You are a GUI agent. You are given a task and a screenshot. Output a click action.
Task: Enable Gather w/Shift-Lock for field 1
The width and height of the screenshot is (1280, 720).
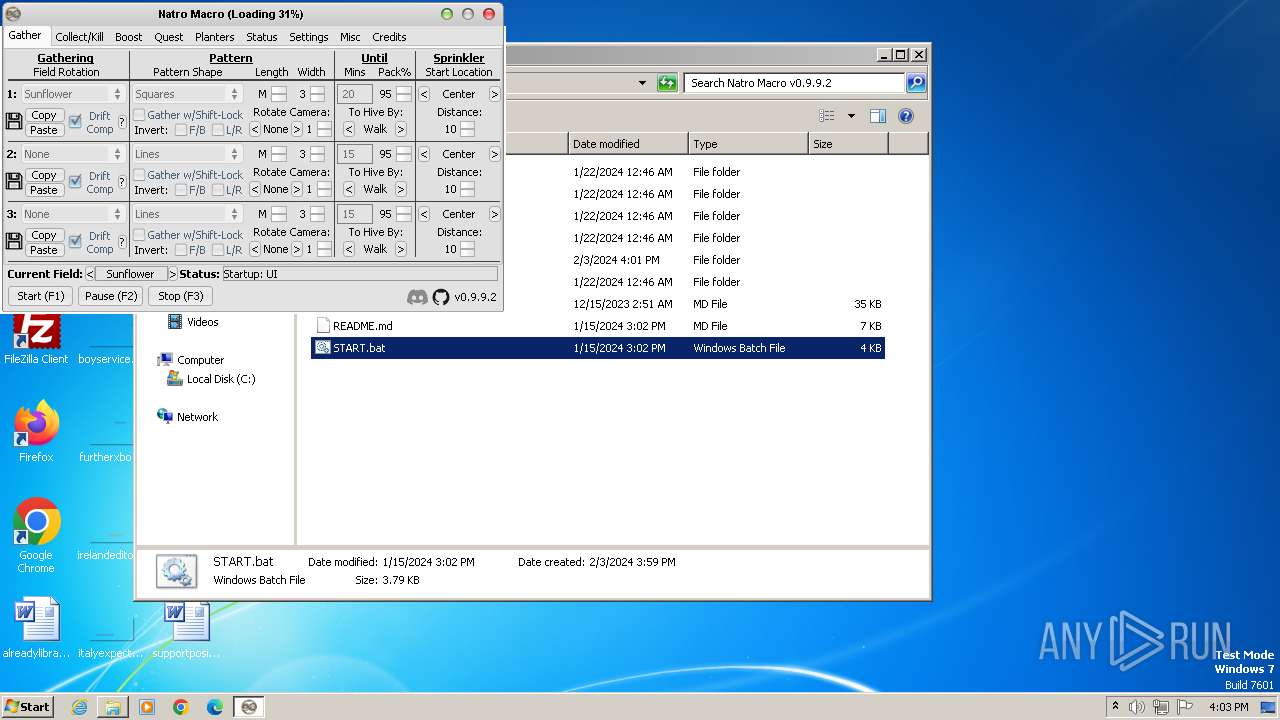coord(140,115)
